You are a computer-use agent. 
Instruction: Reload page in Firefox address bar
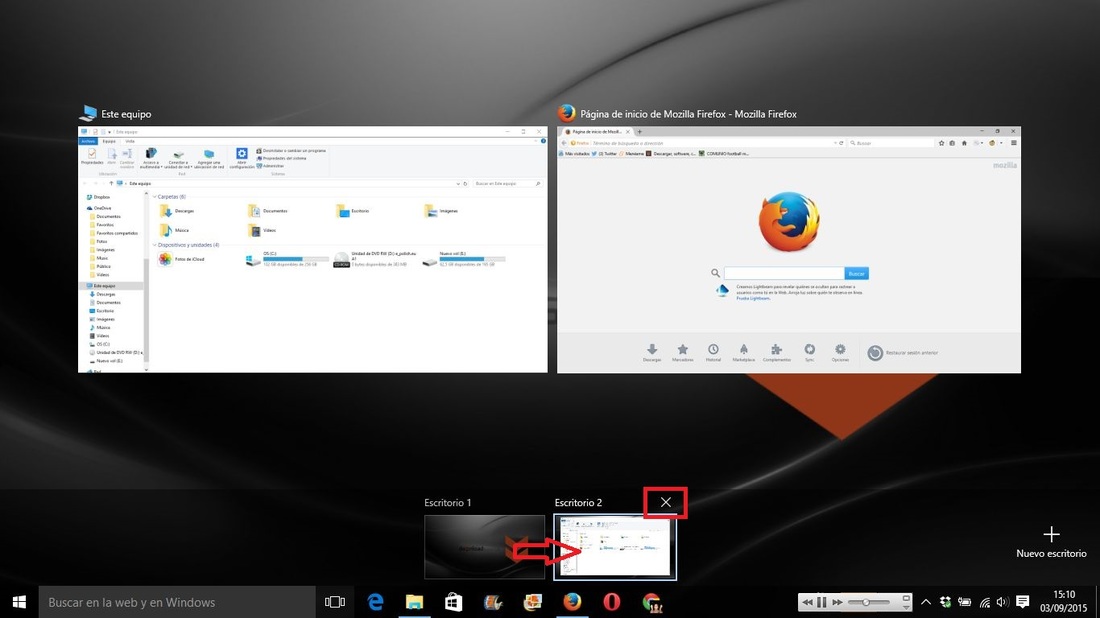(841, 143)
